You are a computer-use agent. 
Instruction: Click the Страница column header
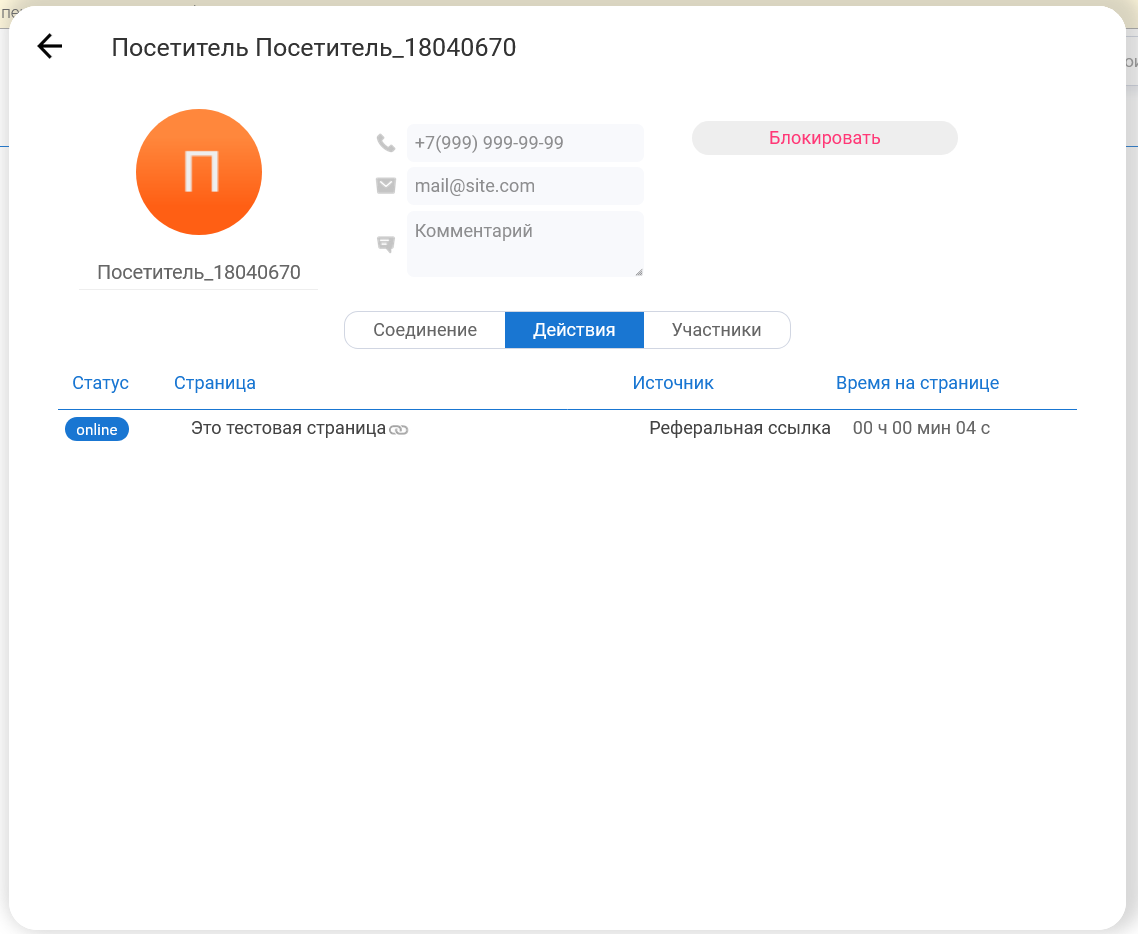tap(215, 383)
